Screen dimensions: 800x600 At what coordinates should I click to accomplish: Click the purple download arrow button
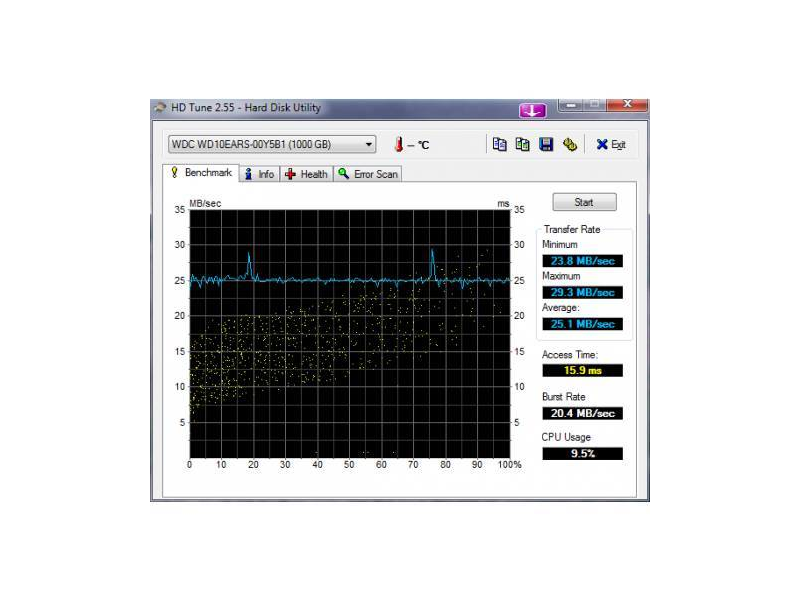click(533, 110)
